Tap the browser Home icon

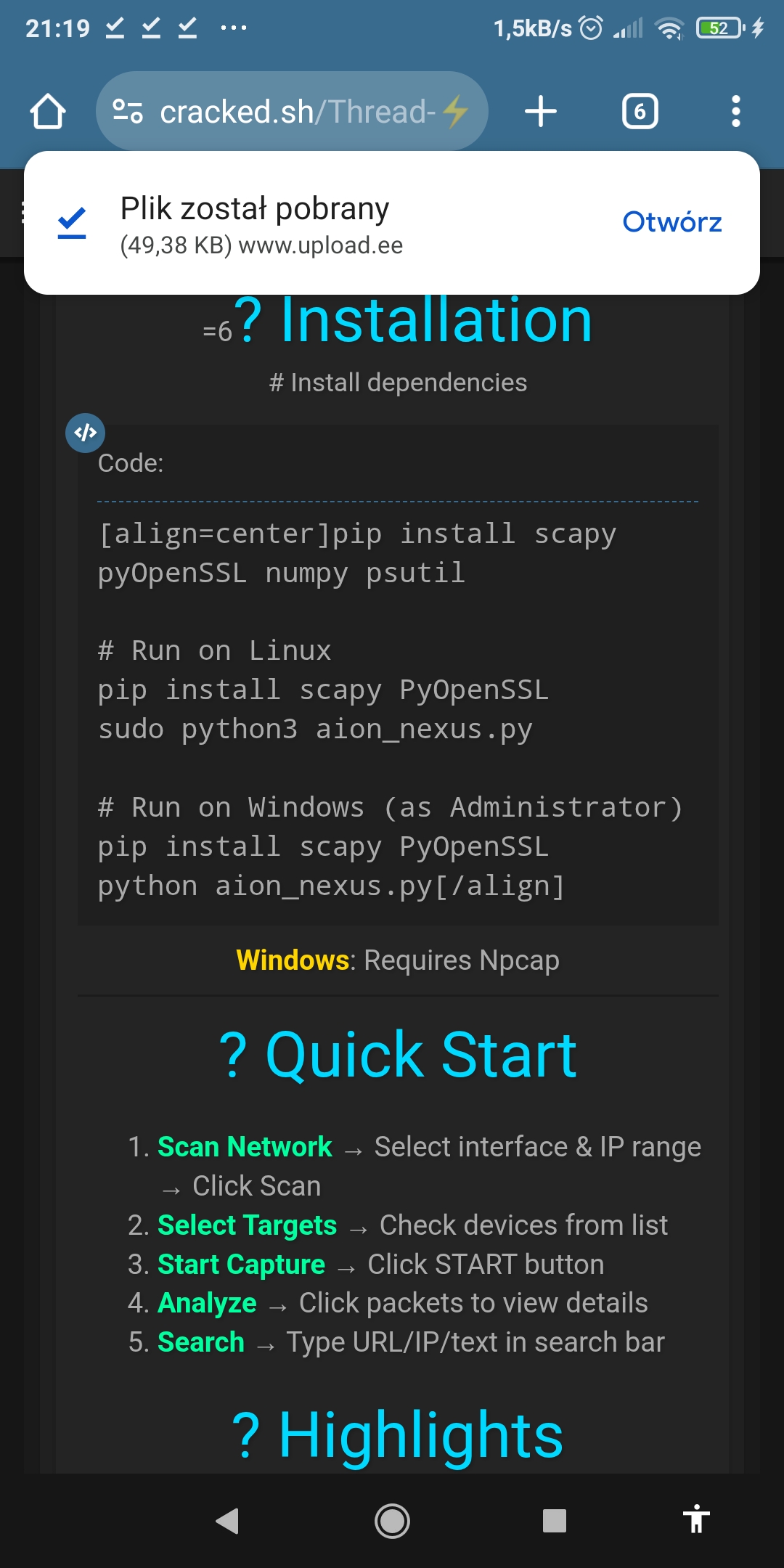48,112
